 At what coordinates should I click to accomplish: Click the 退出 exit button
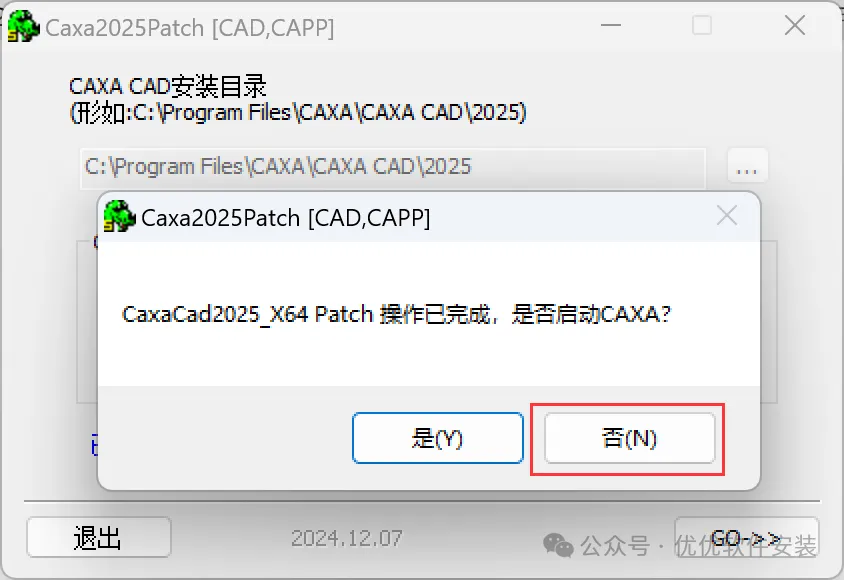tap(99, 537)
